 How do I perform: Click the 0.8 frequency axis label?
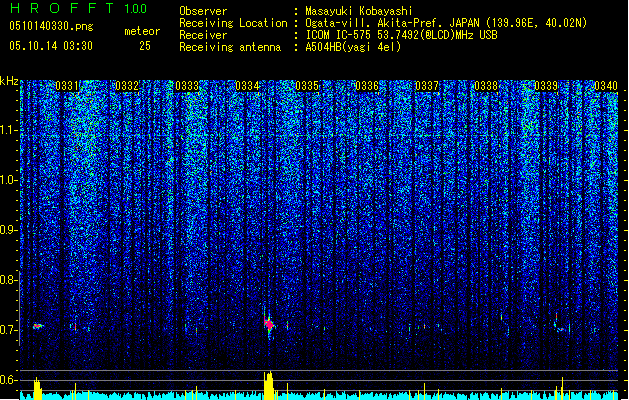point(8,280)
